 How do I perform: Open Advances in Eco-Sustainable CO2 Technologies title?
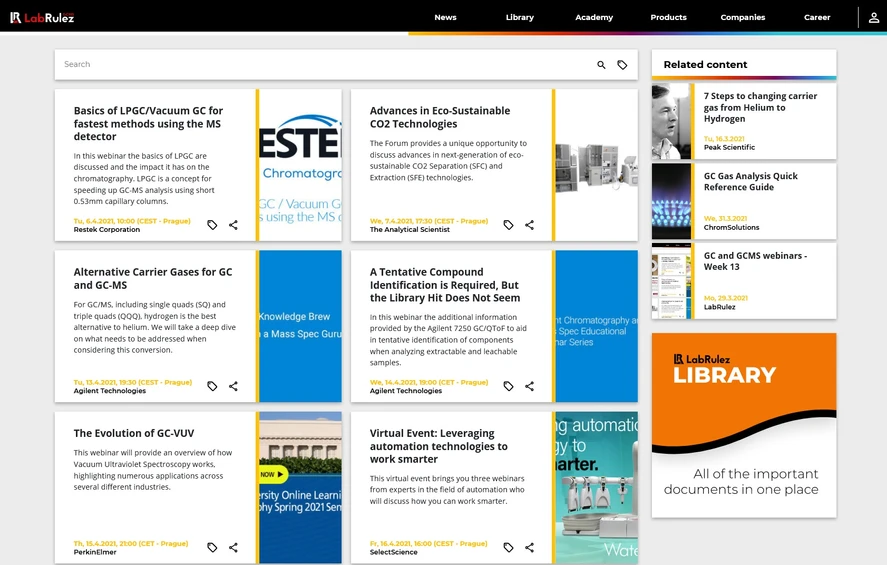440,117
